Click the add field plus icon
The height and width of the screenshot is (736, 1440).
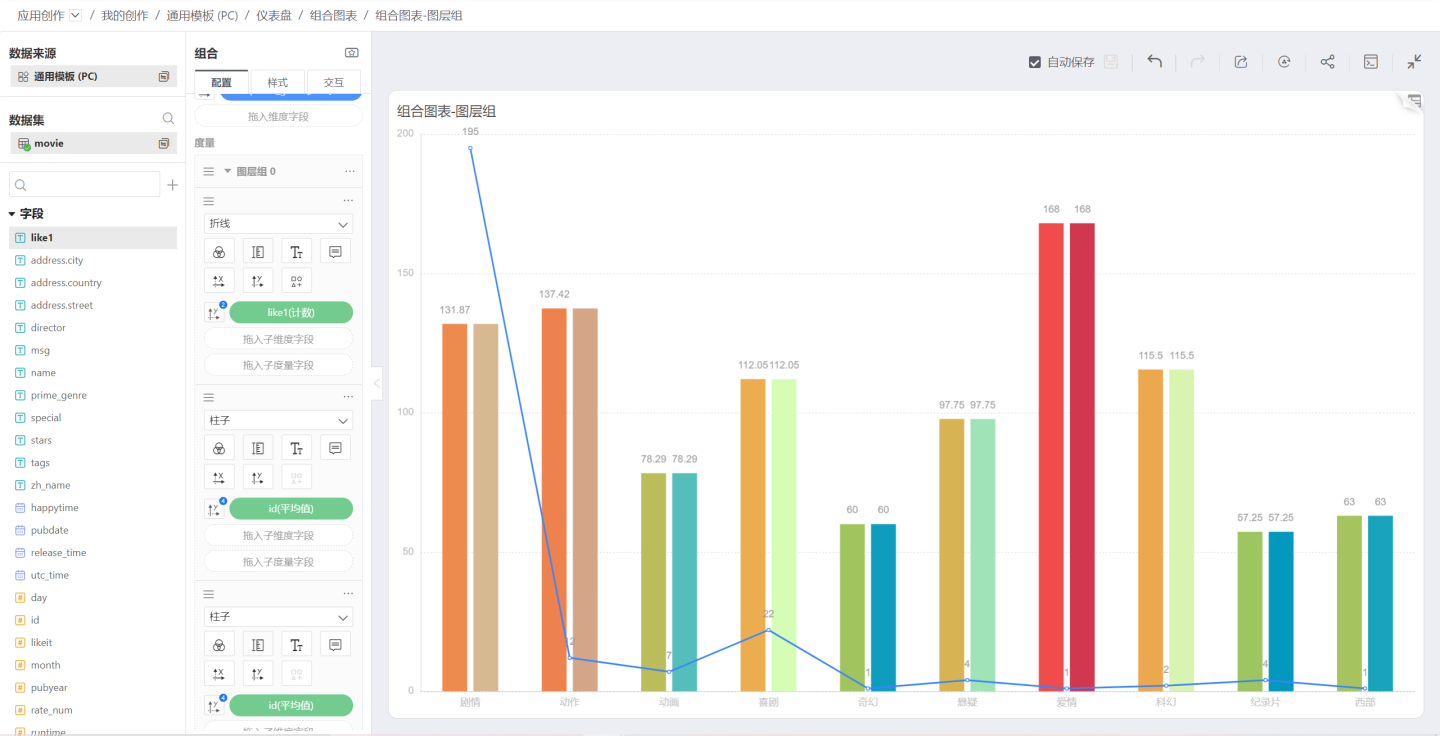(172, 185)
